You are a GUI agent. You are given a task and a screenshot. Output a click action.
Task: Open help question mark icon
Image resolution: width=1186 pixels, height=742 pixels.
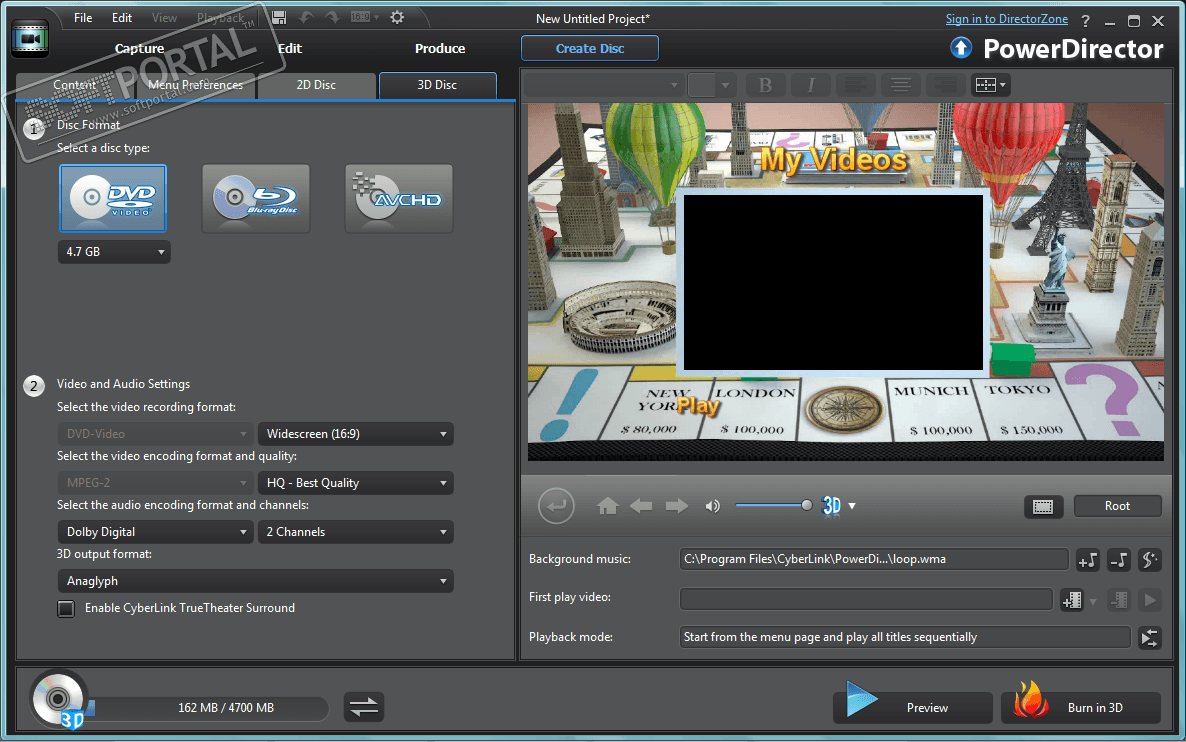click(x=1085, y=21)
